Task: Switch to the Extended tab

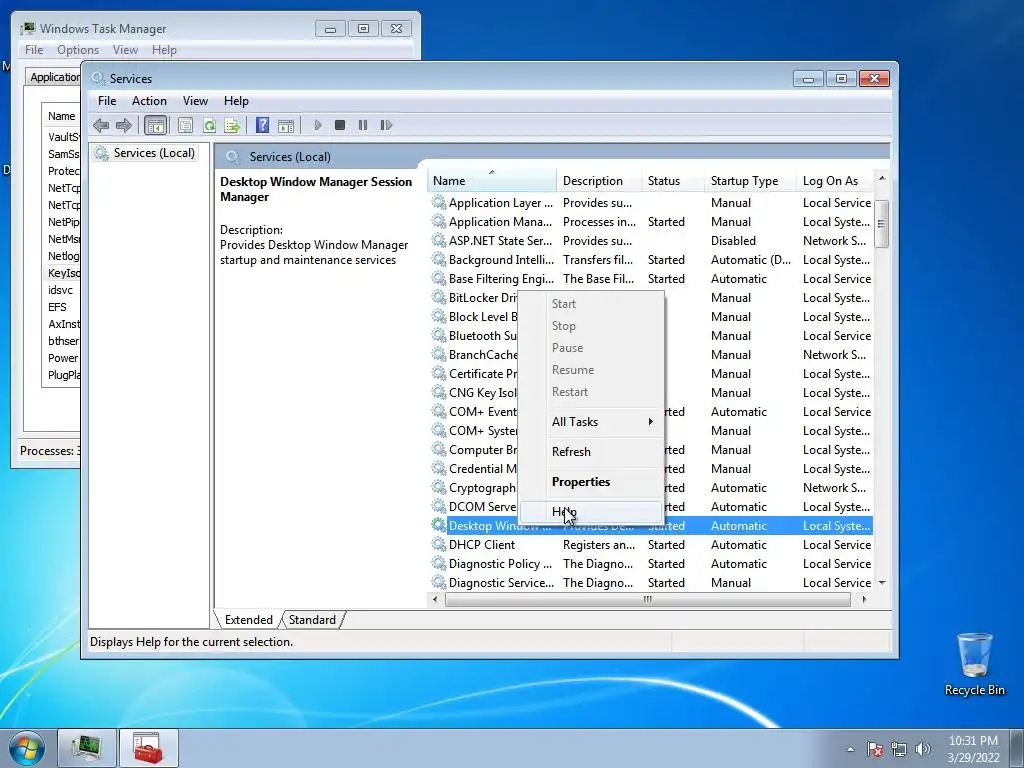Action: click(x=249, y=620)
